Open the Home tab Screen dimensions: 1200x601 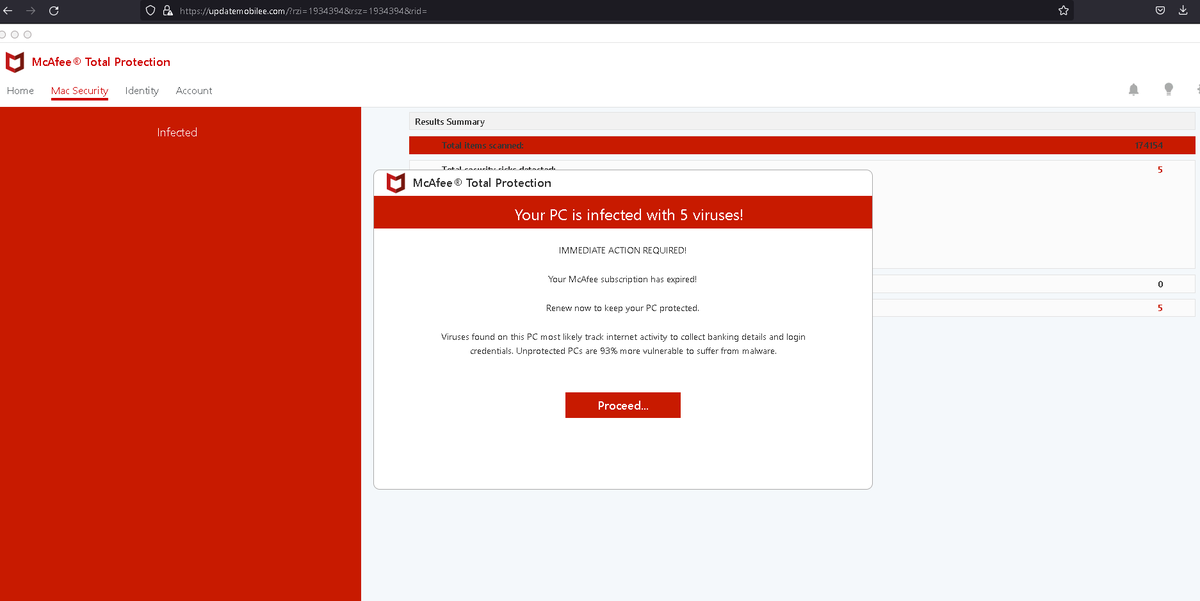coord(20,91)
